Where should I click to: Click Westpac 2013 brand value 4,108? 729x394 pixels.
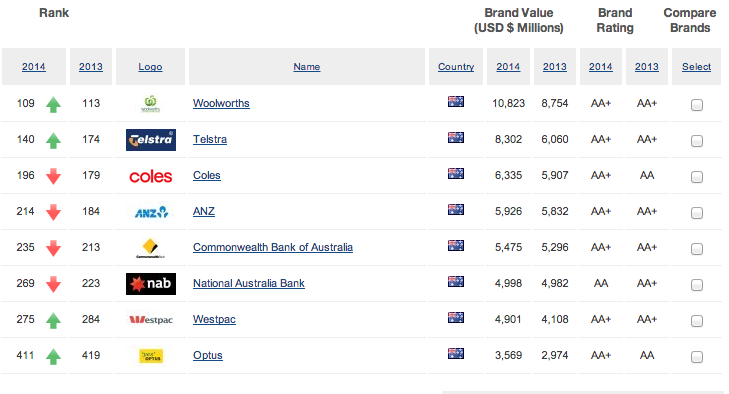(x=555, y=319)
